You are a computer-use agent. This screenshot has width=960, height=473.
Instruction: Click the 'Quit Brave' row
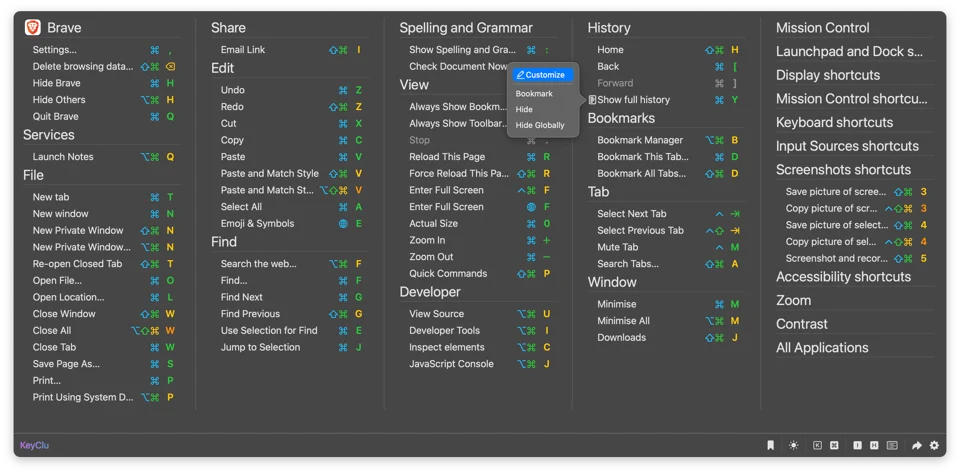pos(103,116)
